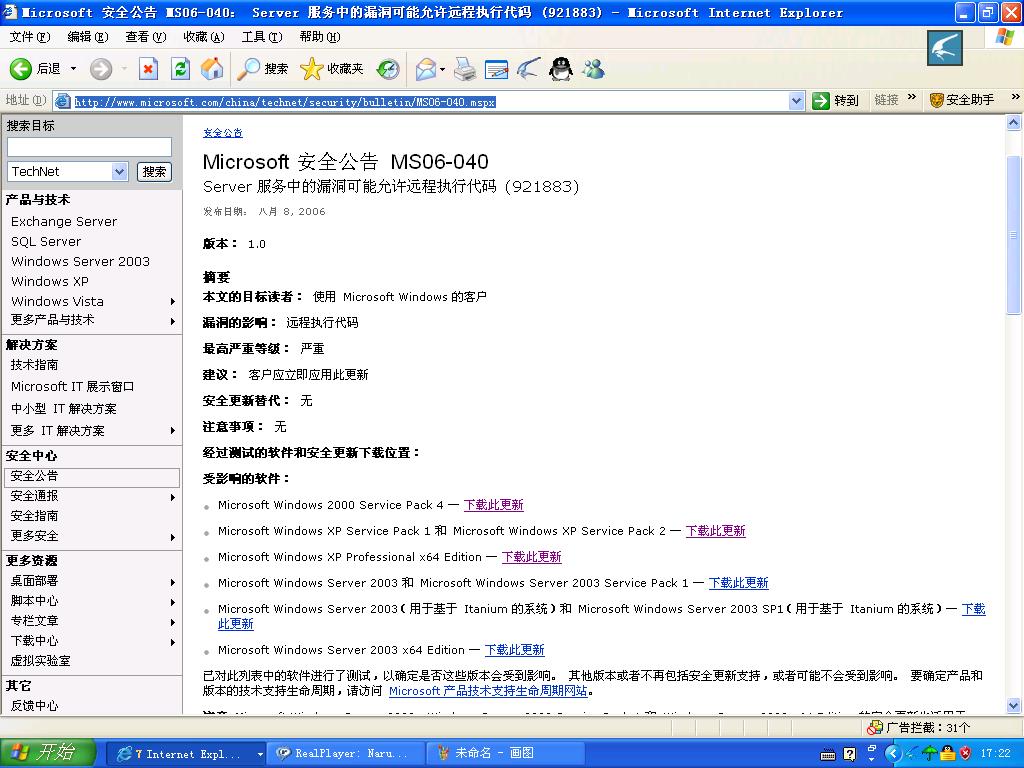Open Windows Server 2003 sidebar item
The image size is (1024, 768).
click(x=80, y=262)
